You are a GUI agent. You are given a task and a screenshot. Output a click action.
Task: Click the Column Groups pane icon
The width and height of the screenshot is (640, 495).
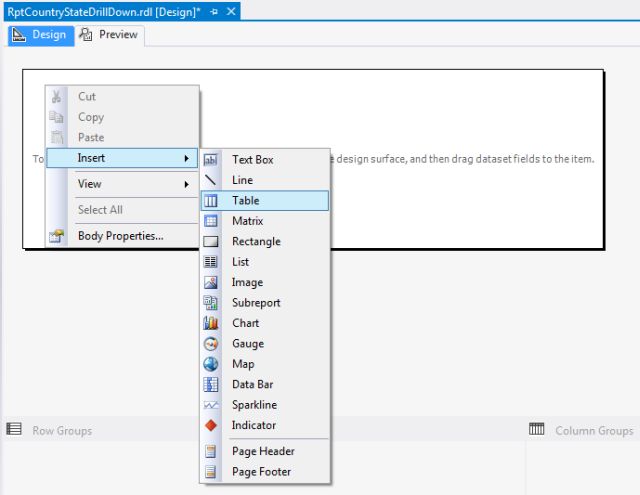point(536,429)
